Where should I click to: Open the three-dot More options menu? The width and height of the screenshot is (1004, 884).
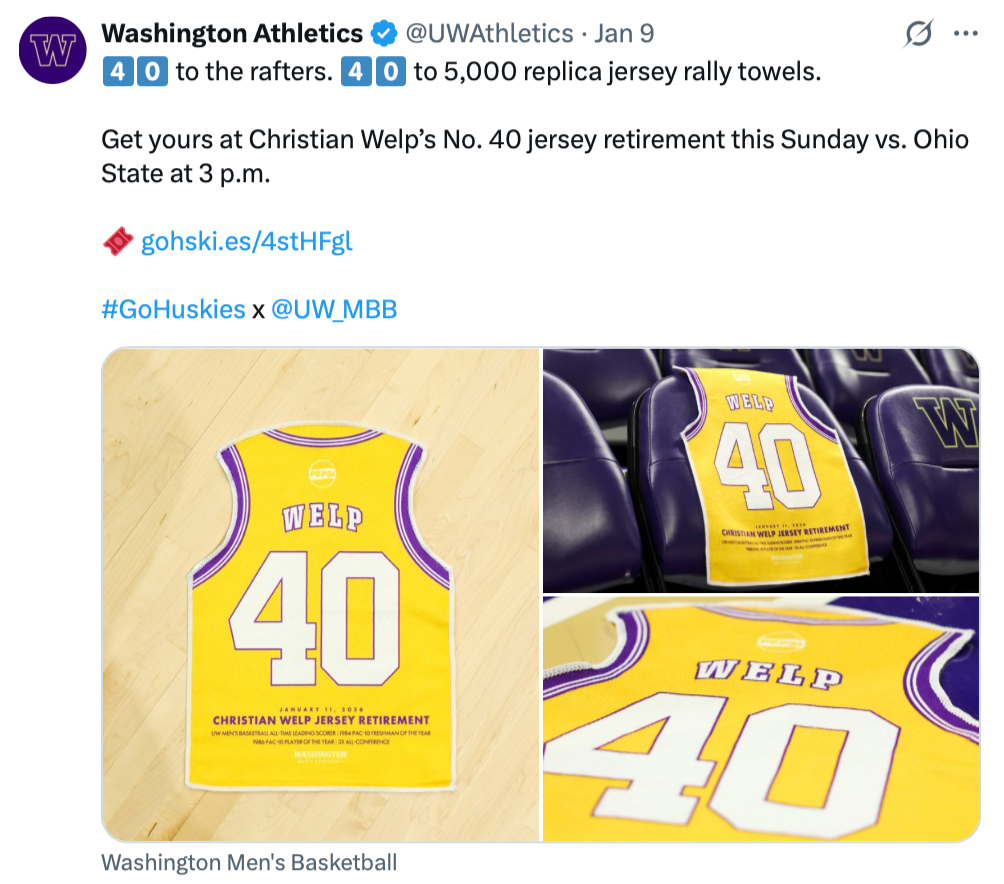pos(965,34)
